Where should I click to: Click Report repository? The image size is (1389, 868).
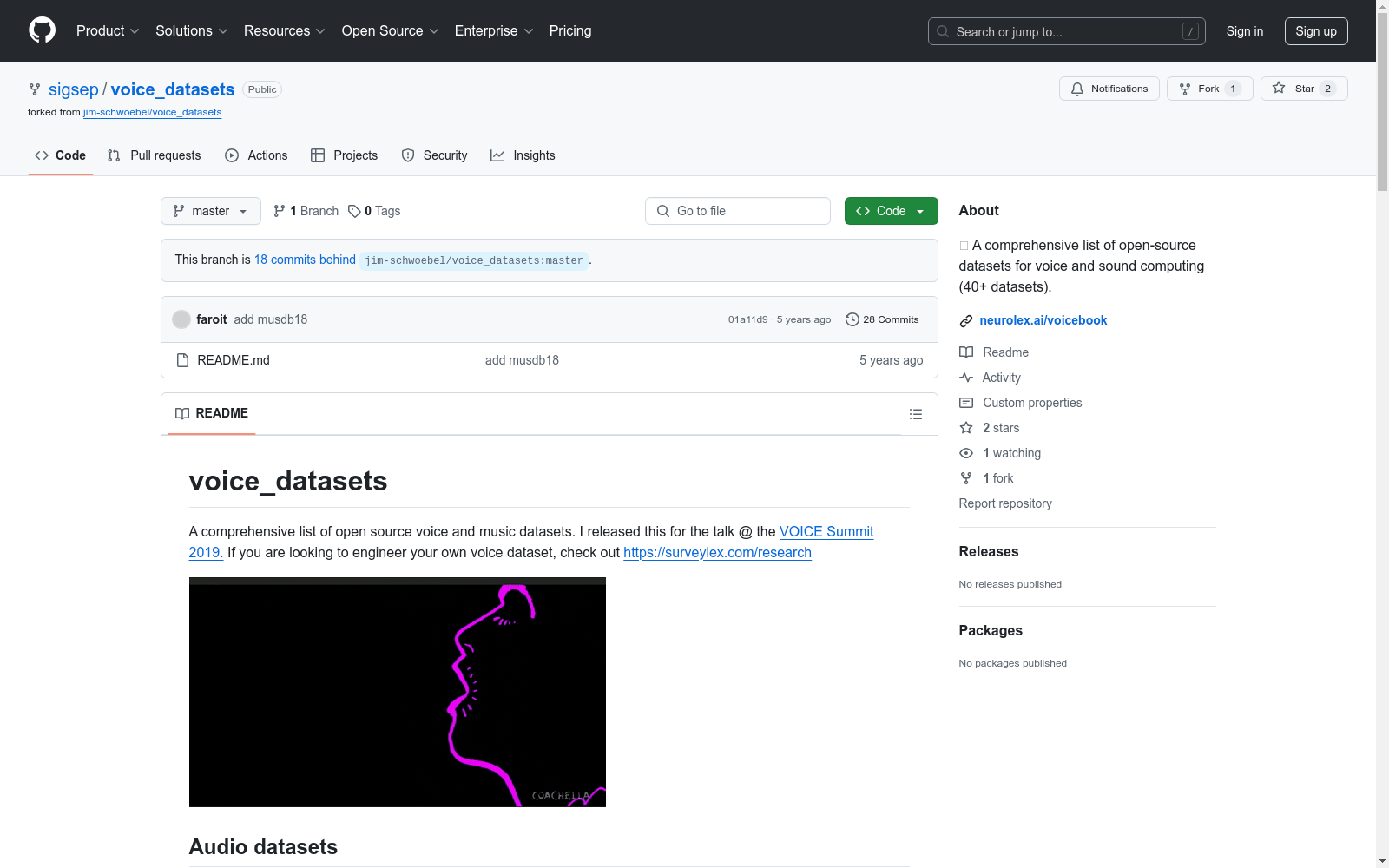(x=1005, y=503)
